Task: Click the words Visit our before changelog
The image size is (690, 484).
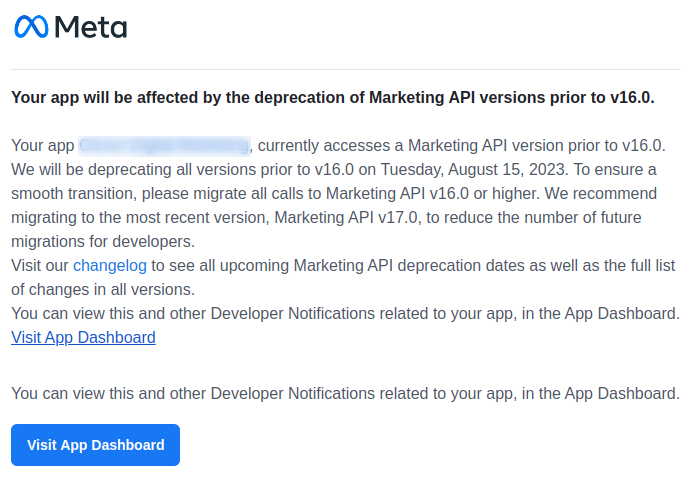Action: tap(40, 266)
